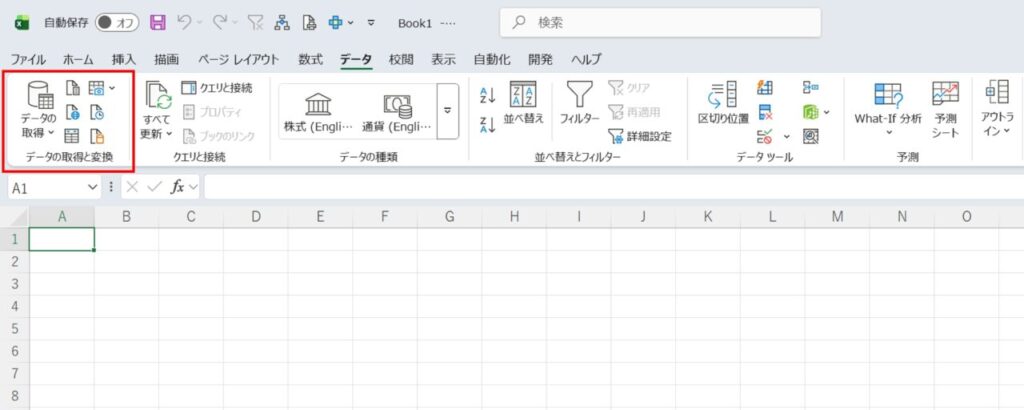
Task: Click the green Data Model icon
Action: (810, 112)
